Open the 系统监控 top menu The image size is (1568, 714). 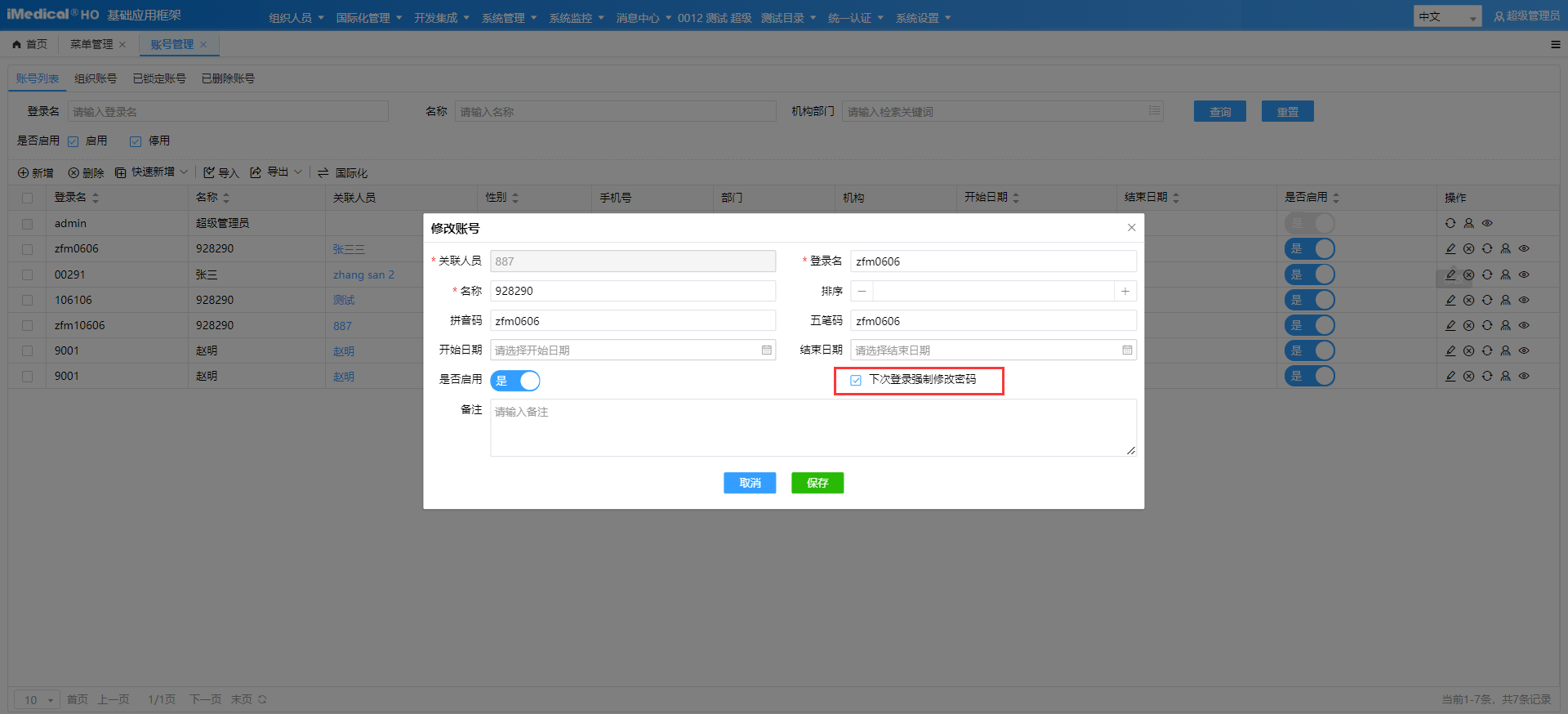coord(577,18)
